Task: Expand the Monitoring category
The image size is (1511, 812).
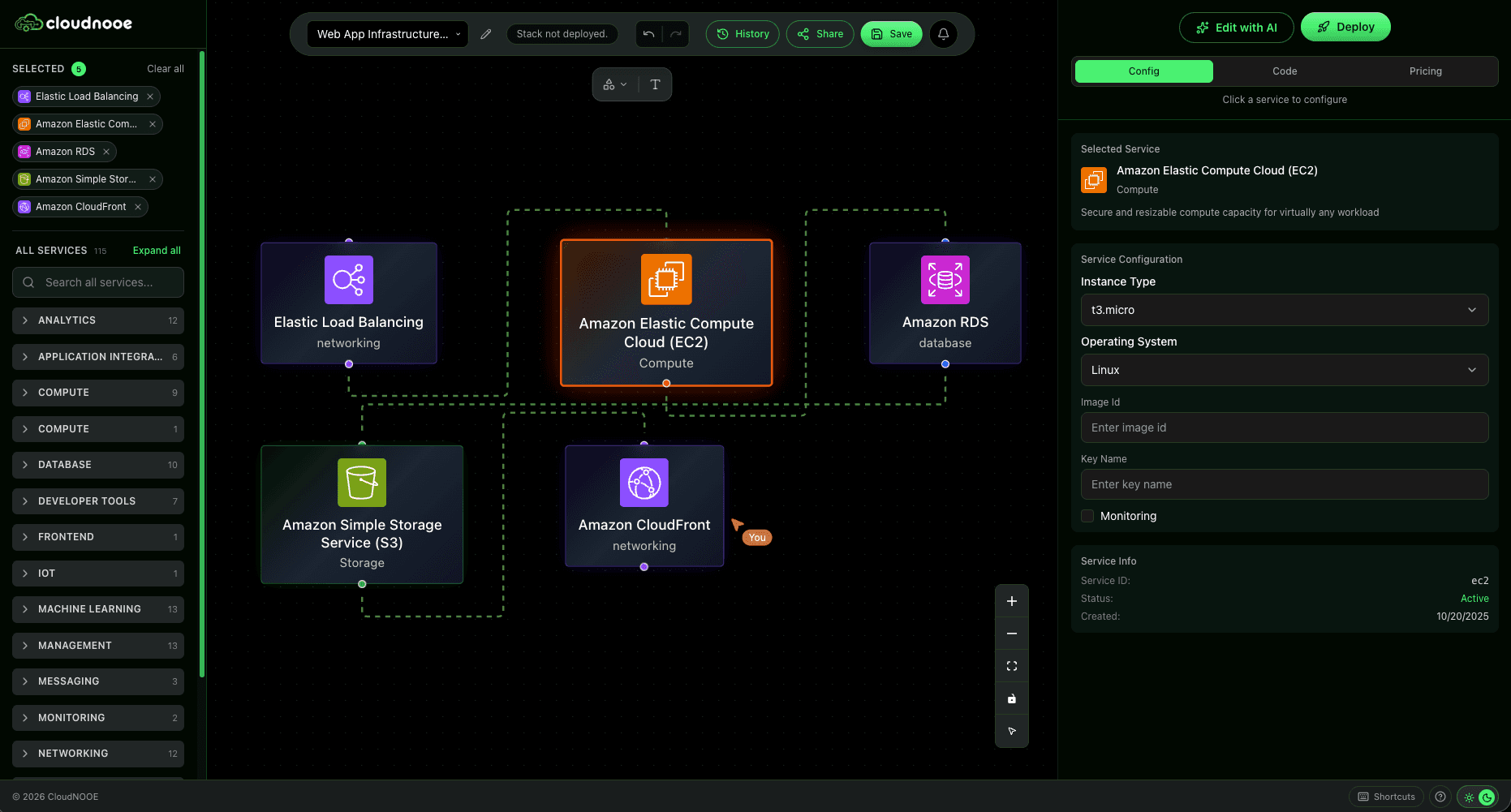Action: pyautogui.click(x=98, y=718)
